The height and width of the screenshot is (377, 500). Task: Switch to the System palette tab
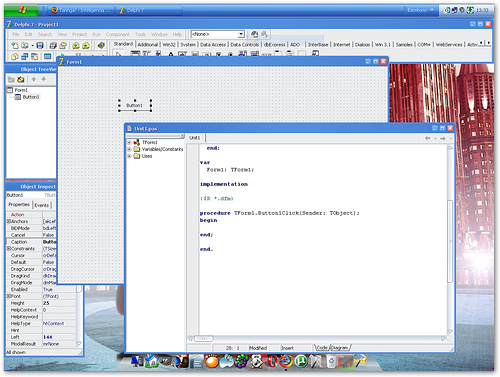tap(188, 45)
